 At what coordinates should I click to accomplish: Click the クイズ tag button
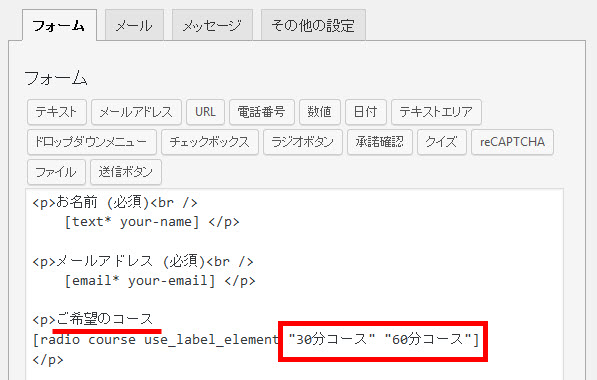[x=442, y=142]
